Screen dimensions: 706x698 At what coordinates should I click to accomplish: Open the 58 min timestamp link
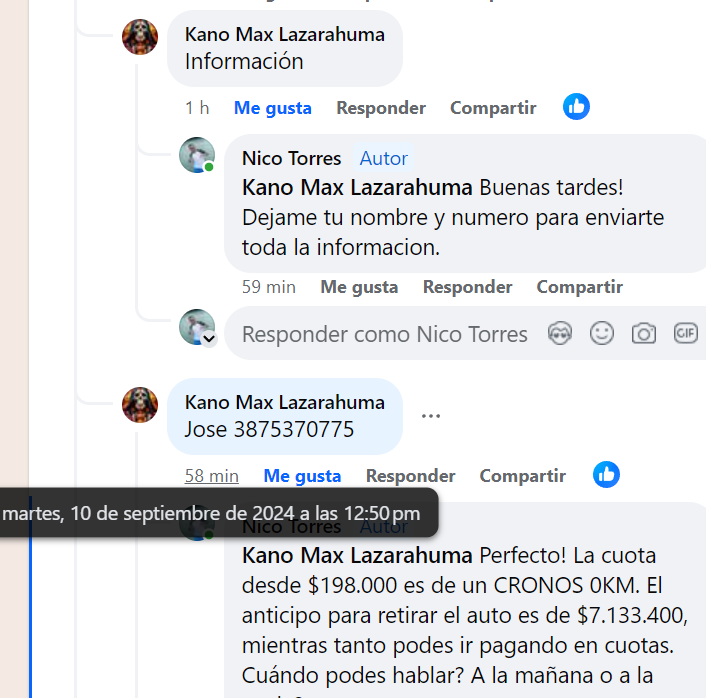tap(212, 476)
